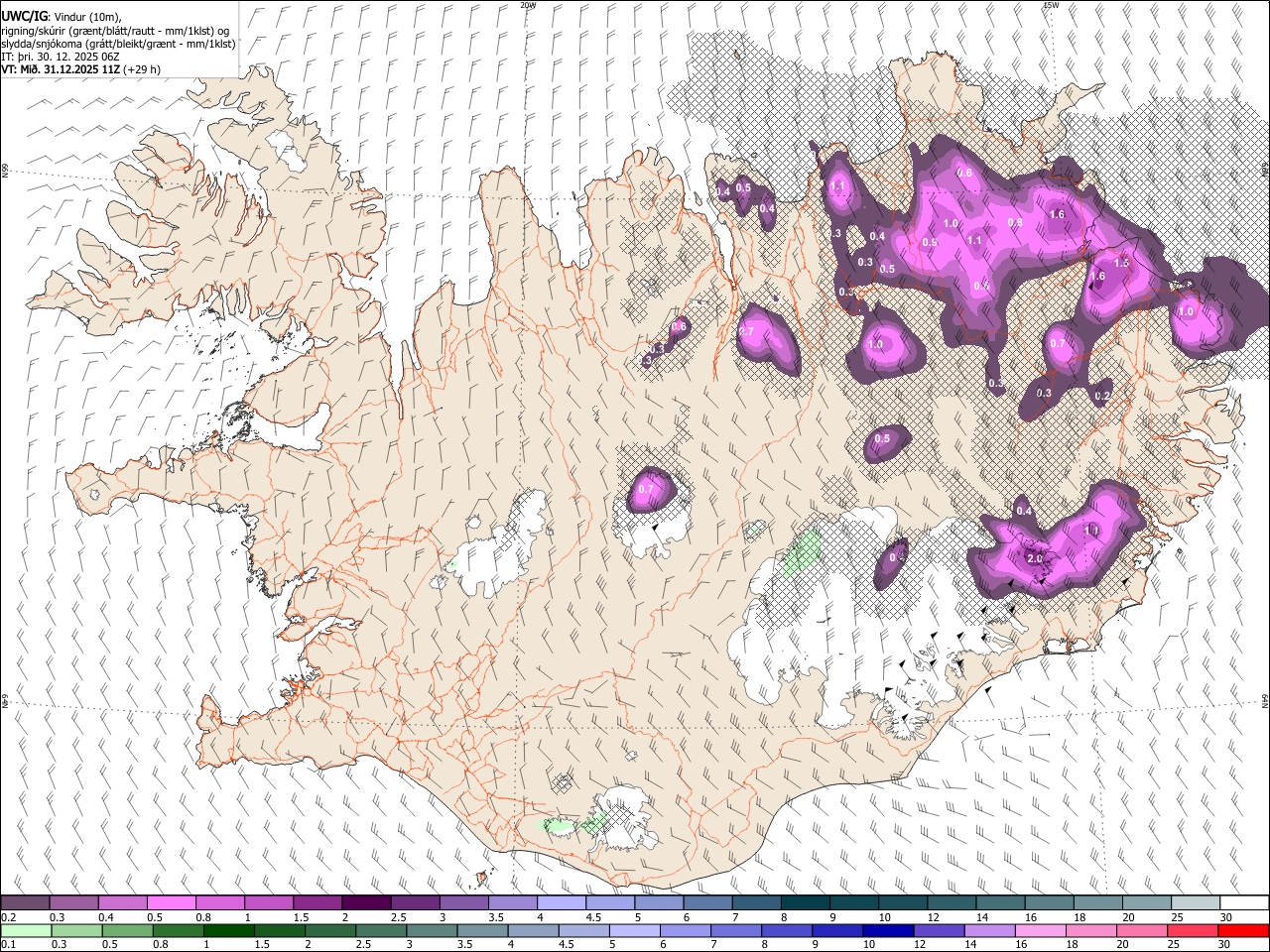Select upper legend swatch between 1 and 1.5

click(x=268, y=903)
